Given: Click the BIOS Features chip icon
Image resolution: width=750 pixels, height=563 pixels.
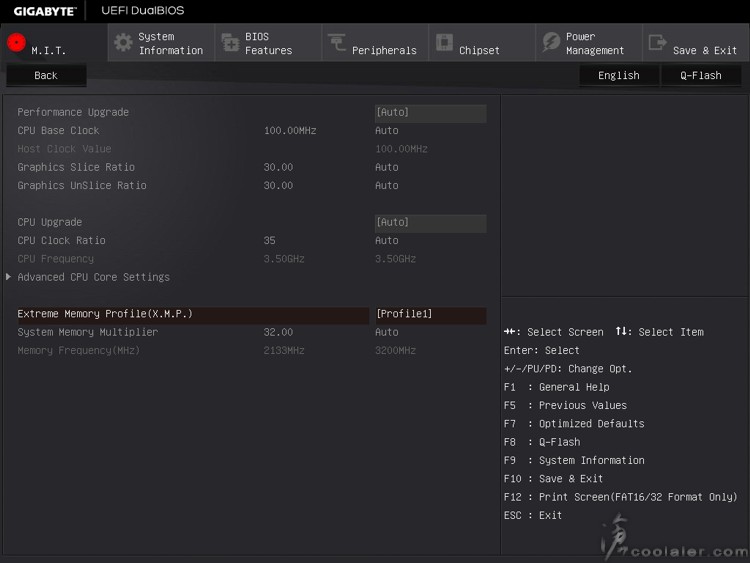Looking at the screenshot, I should 230,43.
